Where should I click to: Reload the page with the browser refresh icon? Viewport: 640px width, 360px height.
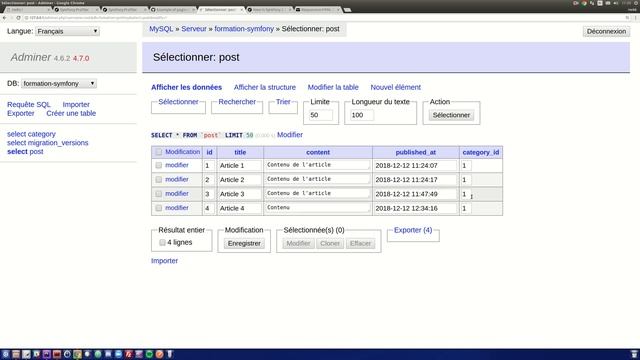pyautogui.click(x=18, y=18)
